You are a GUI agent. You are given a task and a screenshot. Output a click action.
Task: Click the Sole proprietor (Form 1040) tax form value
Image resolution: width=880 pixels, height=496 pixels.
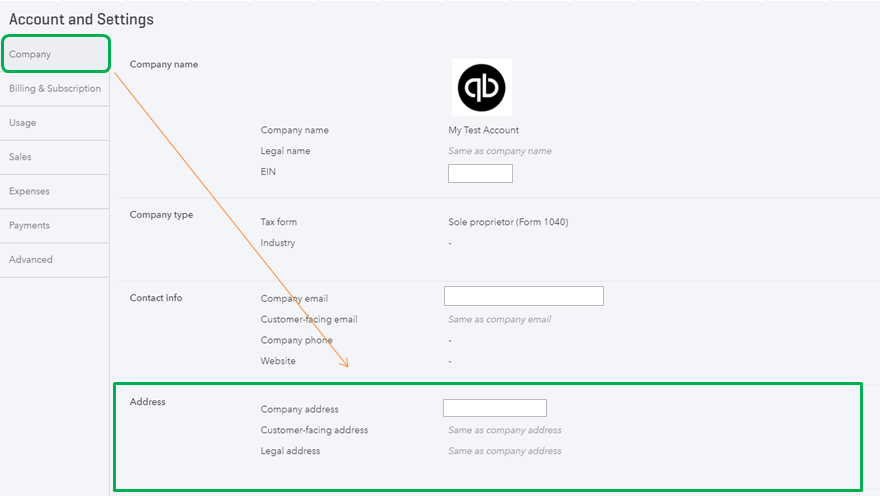508,222
